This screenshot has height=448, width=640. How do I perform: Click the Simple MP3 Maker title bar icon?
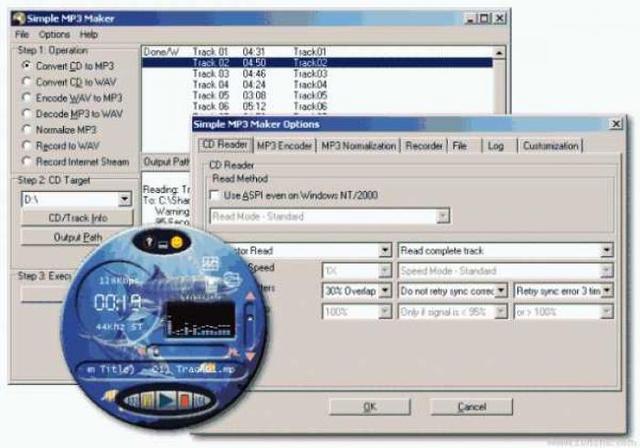point(18,18)
